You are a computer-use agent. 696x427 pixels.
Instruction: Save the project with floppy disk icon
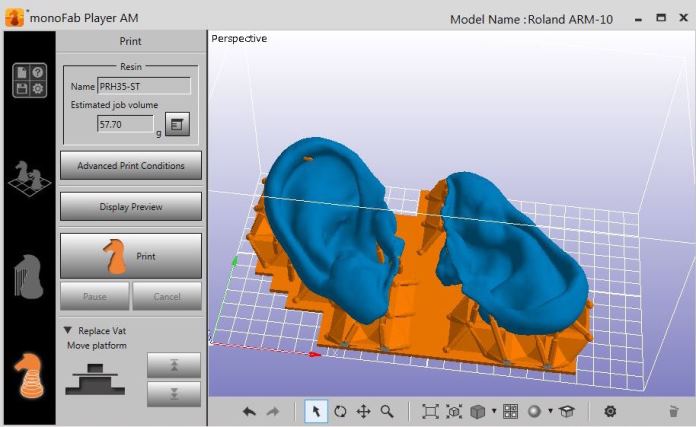22,88
